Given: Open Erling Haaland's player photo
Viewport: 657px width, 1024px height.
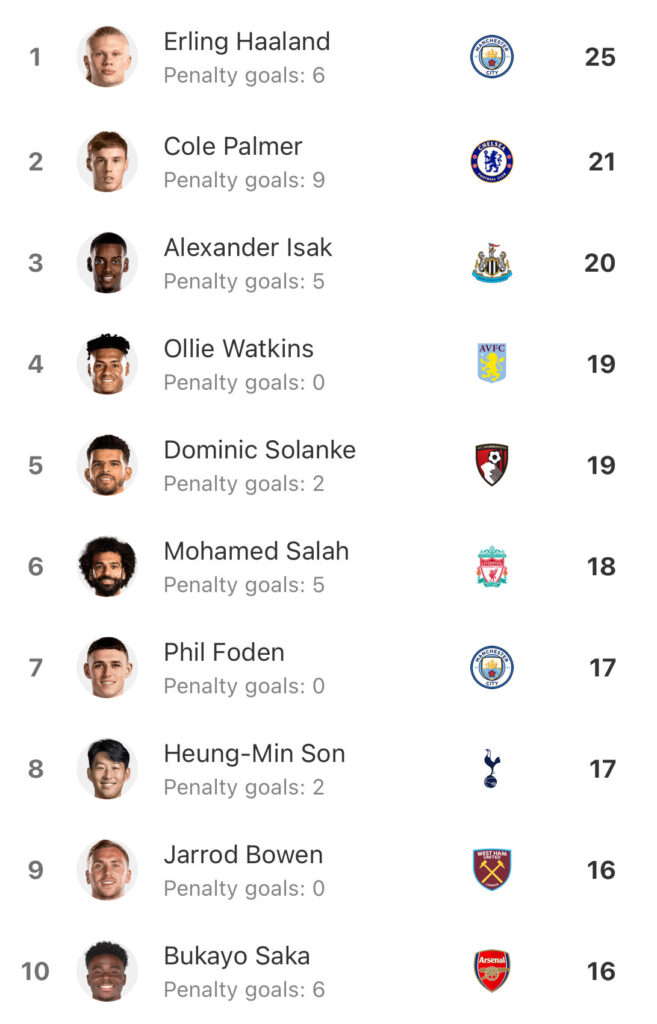Looking at the screenshot, I should pos(107,57).
